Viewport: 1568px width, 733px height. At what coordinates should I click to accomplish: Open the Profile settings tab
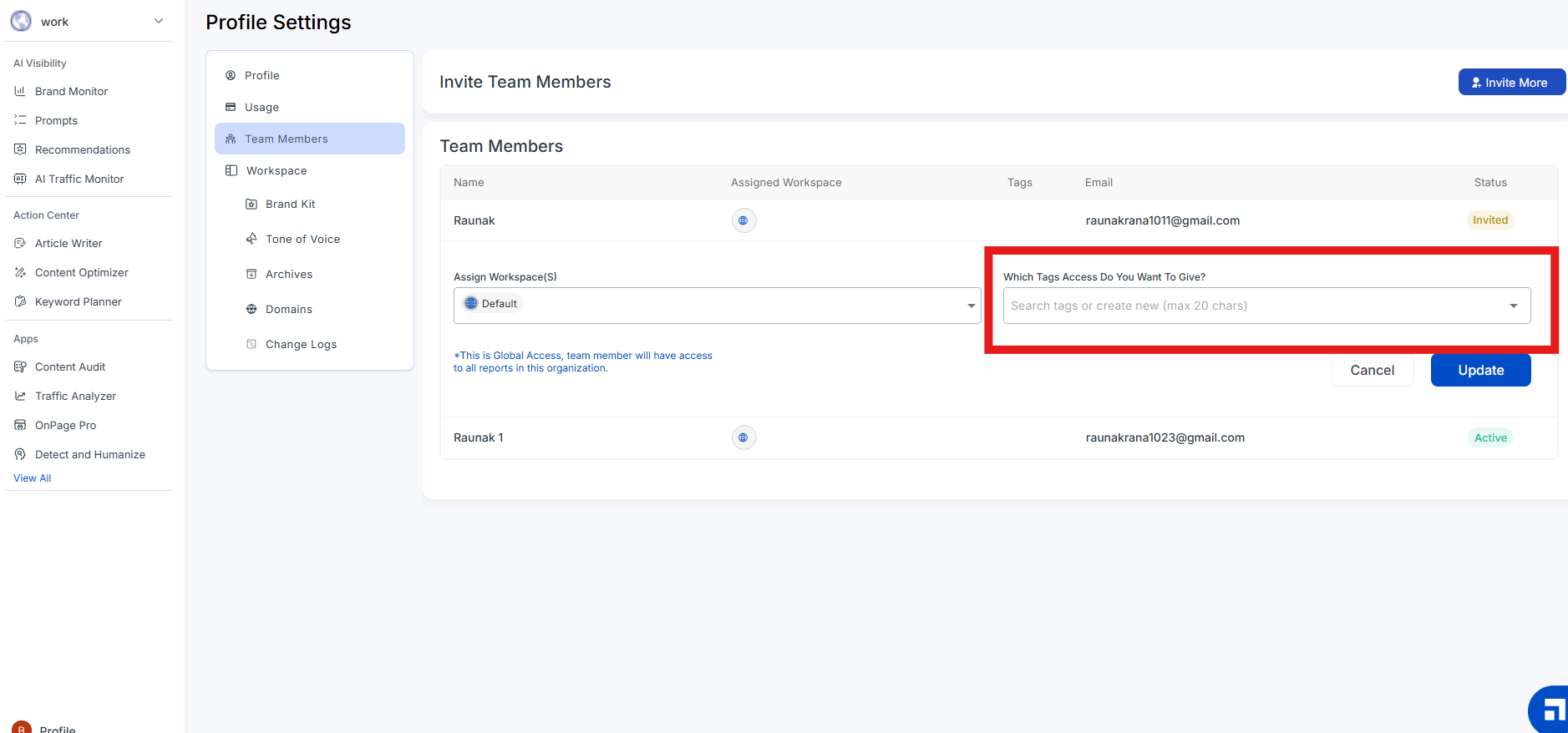(x=261, y=75)
